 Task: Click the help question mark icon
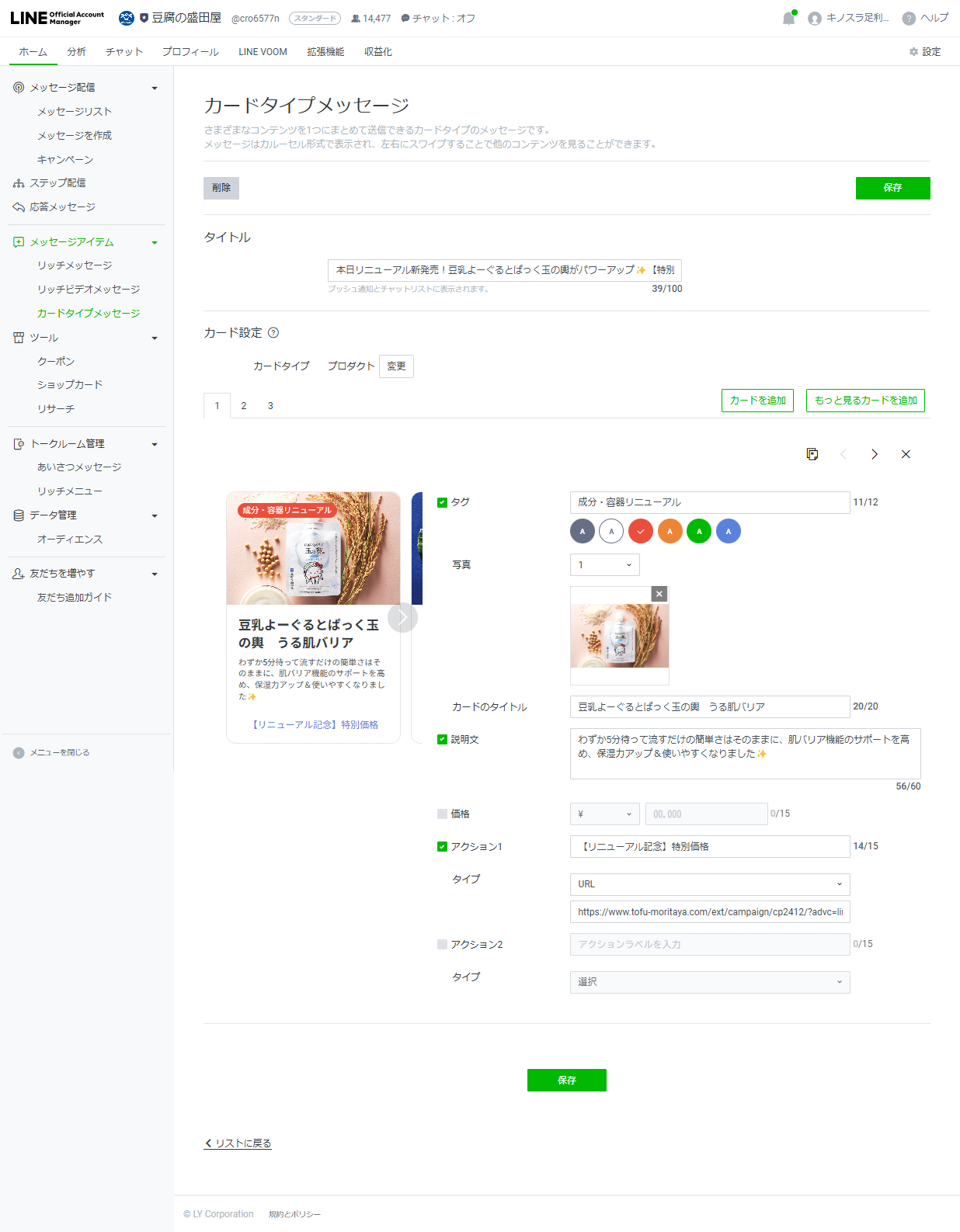pos(909,19)
